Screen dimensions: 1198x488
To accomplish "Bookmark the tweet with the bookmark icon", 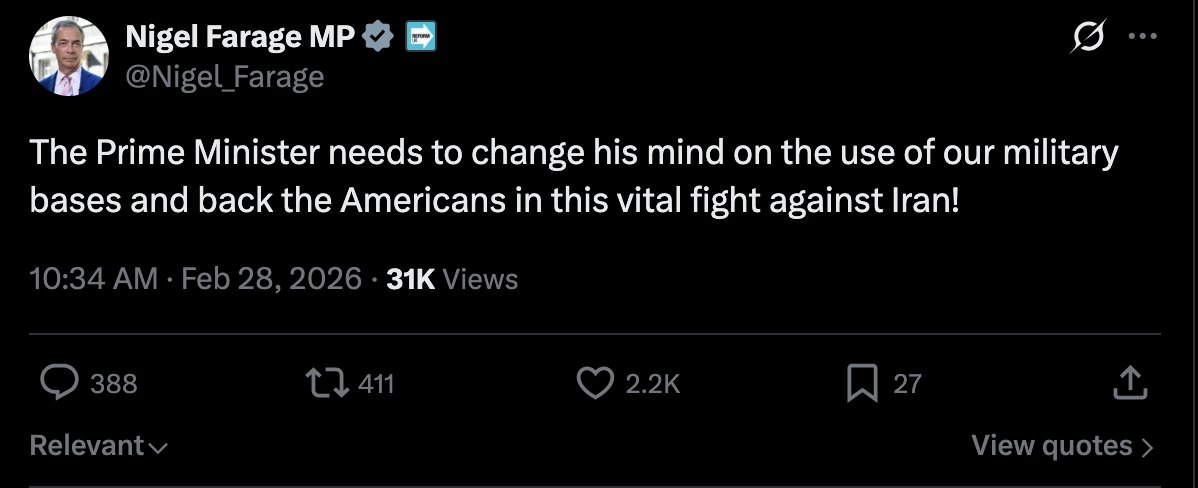I will (862, 383).
